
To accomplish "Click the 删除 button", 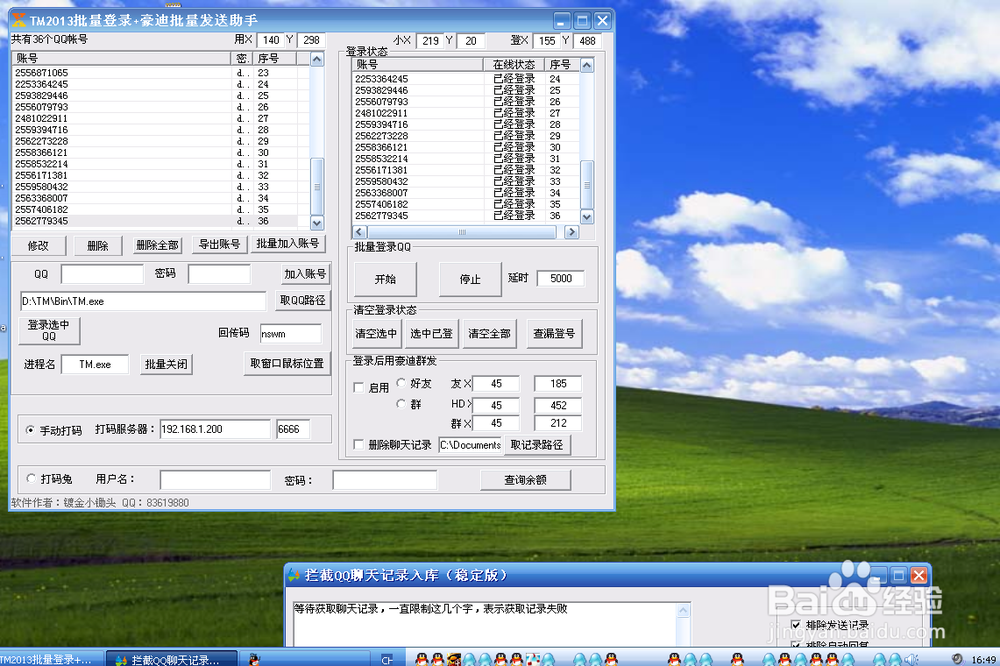I will pyautogui.click(x=98, y=246).
